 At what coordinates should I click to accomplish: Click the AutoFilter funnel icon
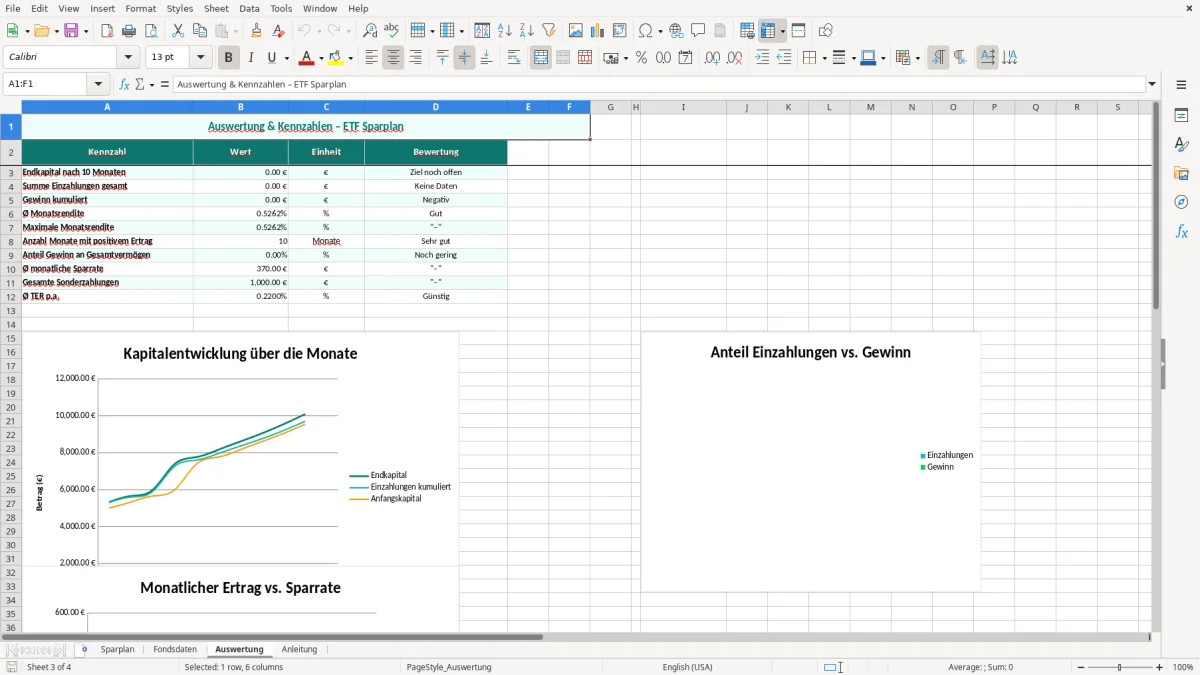(548, 31)
